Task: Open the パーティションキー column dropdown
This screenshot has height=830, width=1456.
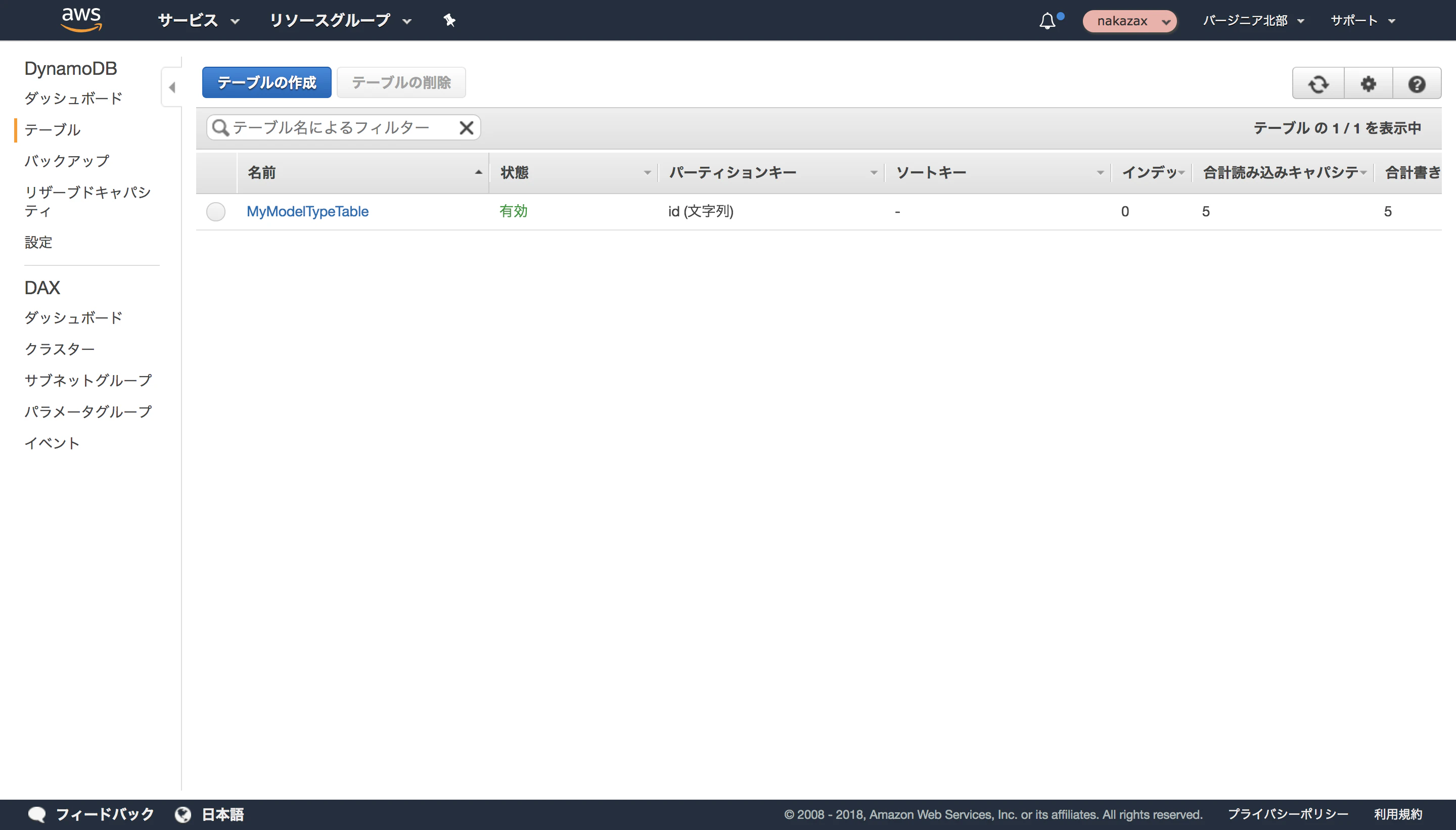Action: pyautogui.click(x=874, y=173)
